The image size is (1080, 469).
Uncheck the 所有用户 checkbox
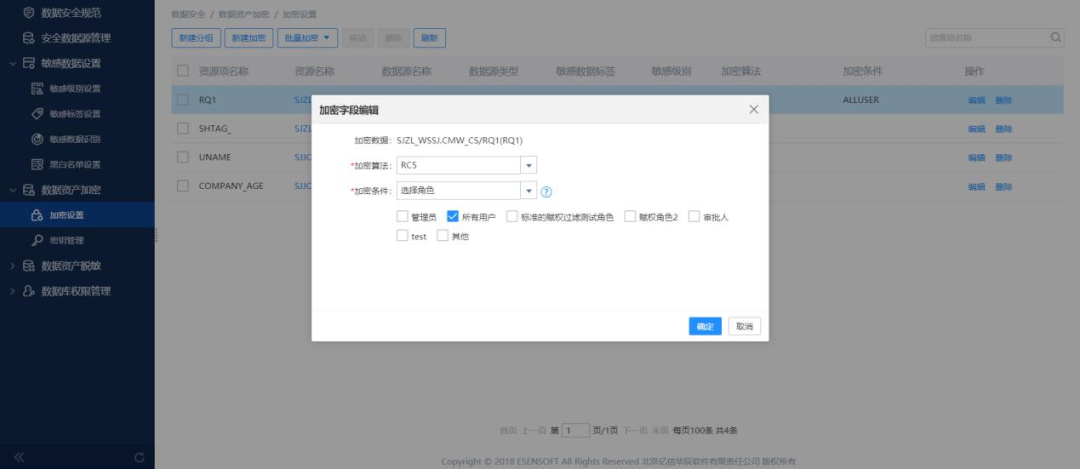[x=452, y=216]
